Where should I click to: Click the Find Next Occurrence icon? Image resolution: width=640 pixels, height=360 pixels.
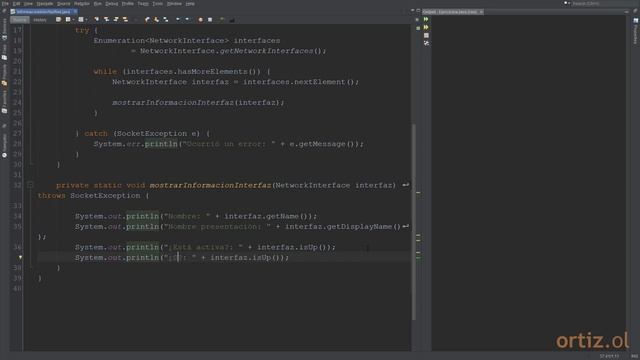(116, 20)
